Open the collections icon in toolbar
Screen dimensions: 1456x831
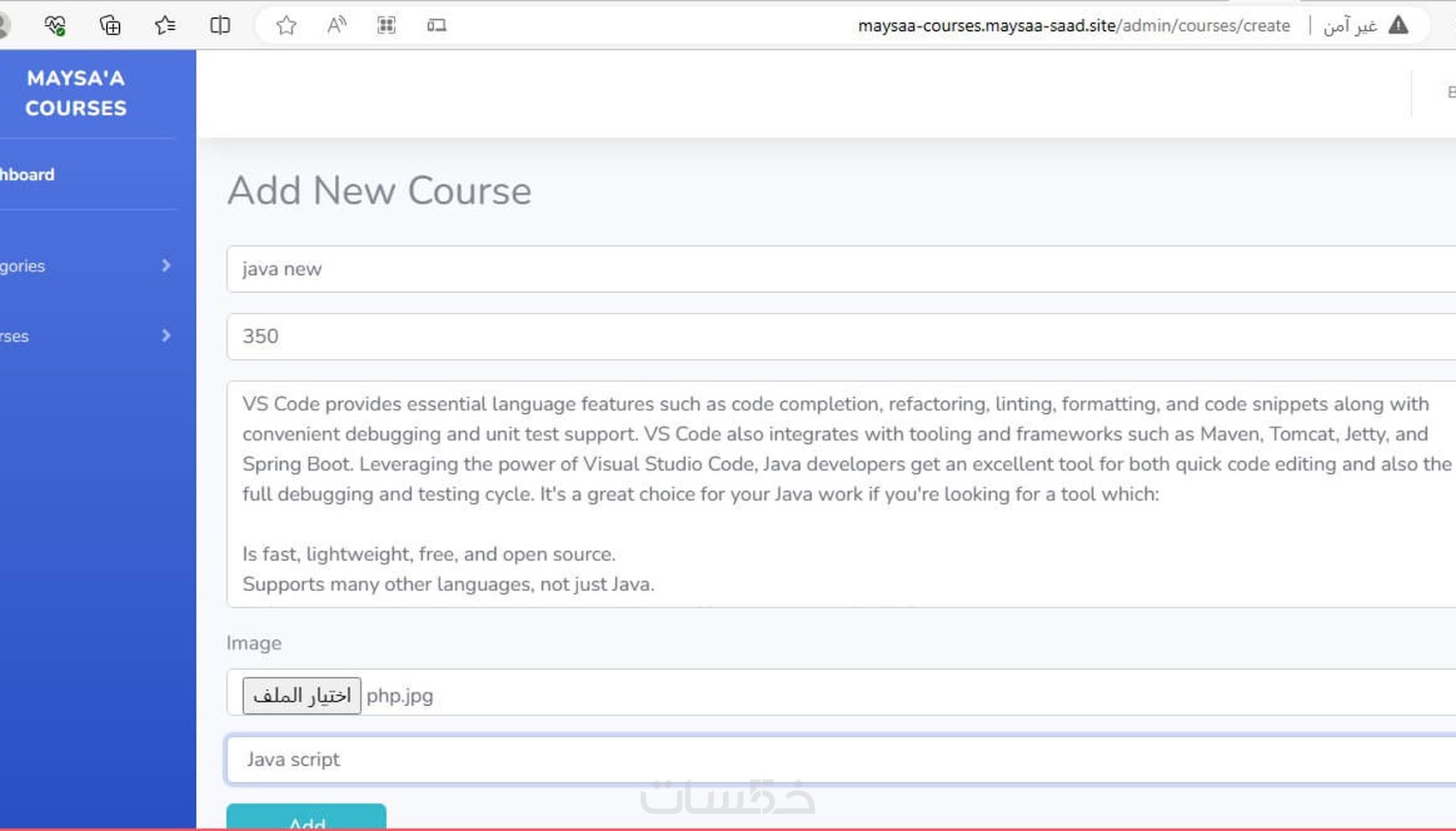pyautogui.click(x=110, y=26)
